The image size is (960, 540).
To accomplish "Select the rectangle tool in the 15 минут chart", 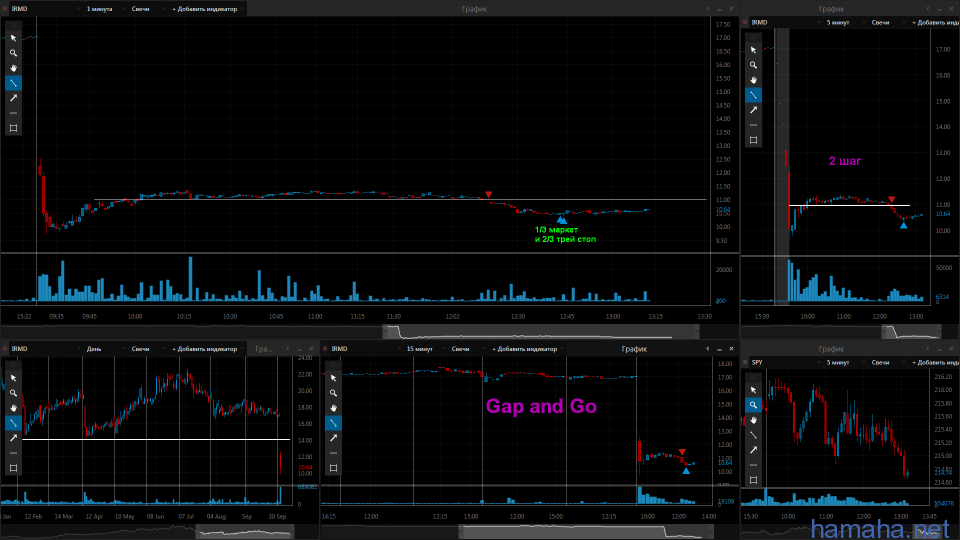I will click(x=334, y=468).
